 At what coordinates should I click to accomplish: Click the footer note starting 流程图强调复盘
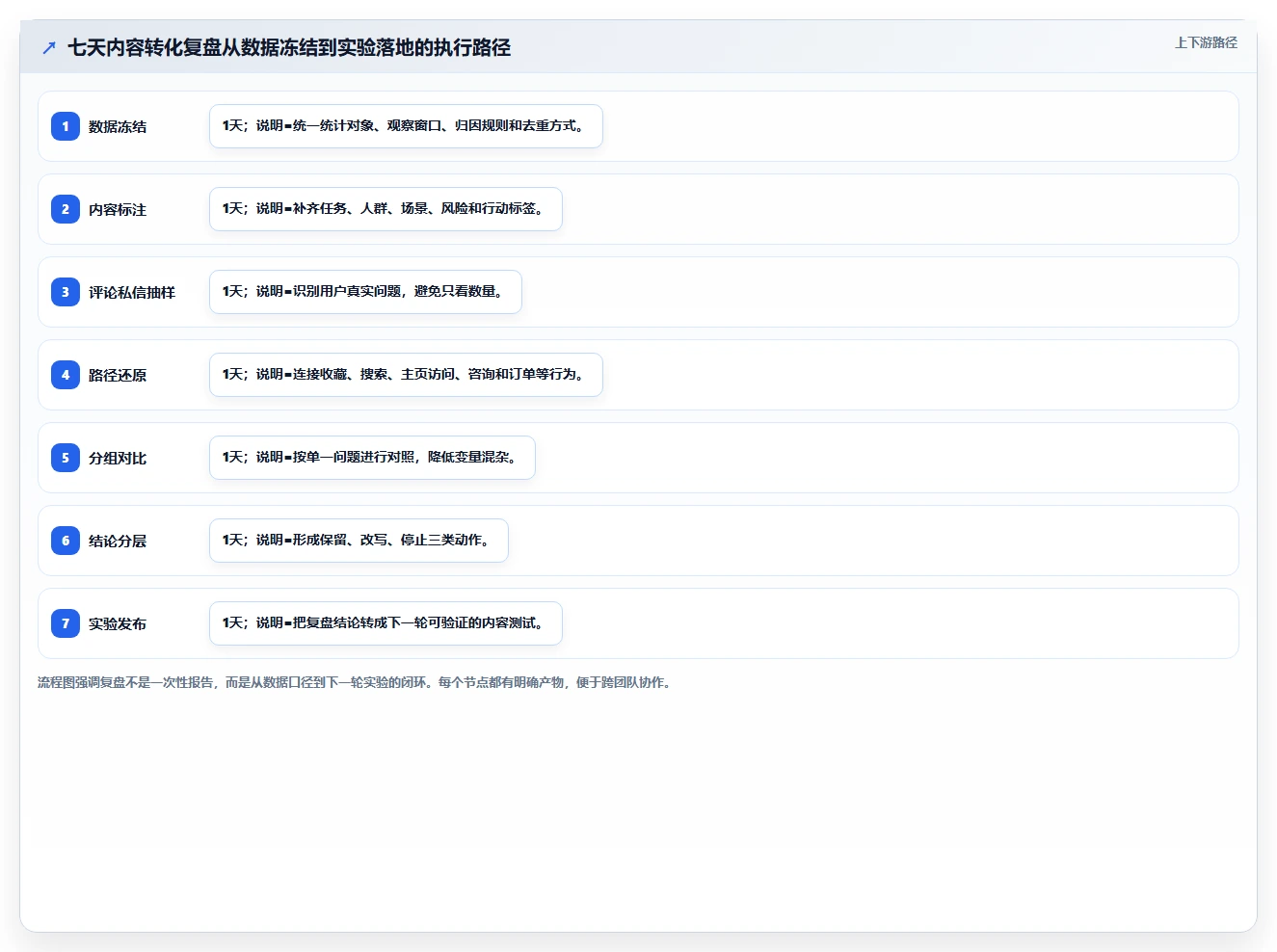(356, 682)
